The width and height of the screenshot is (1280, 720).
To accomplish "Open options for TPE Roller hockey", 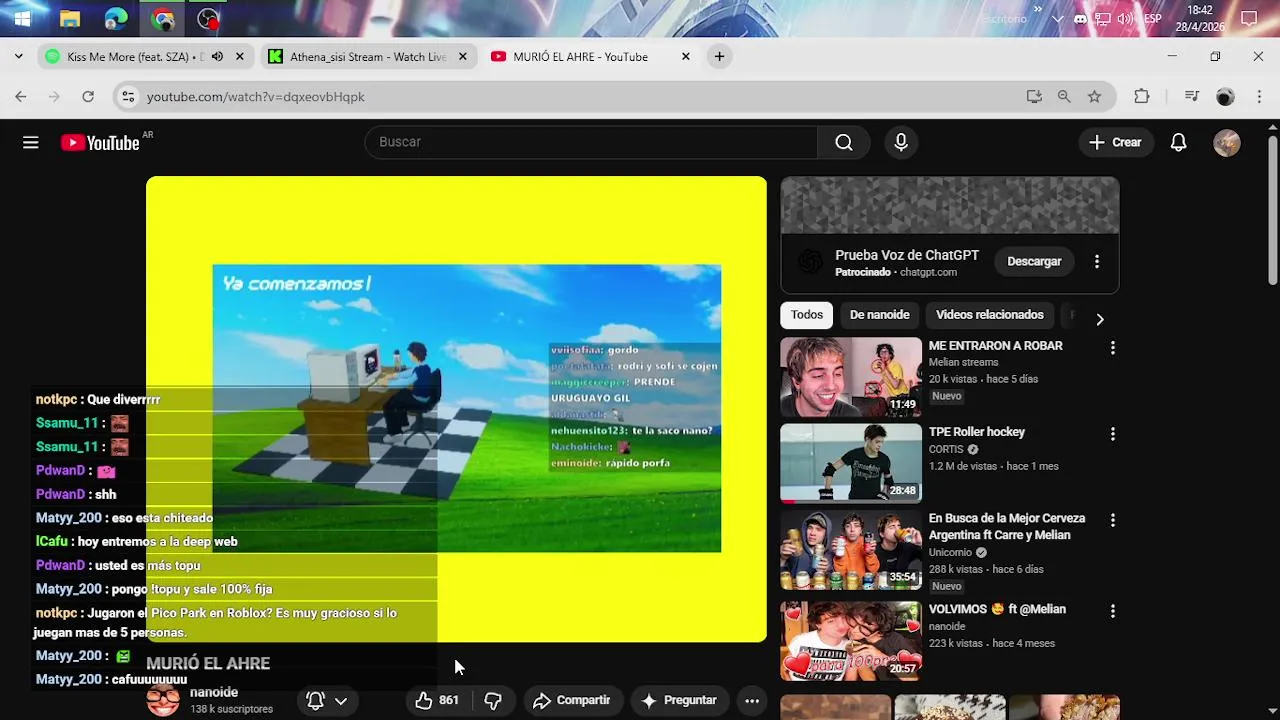I will (1112, 434).
